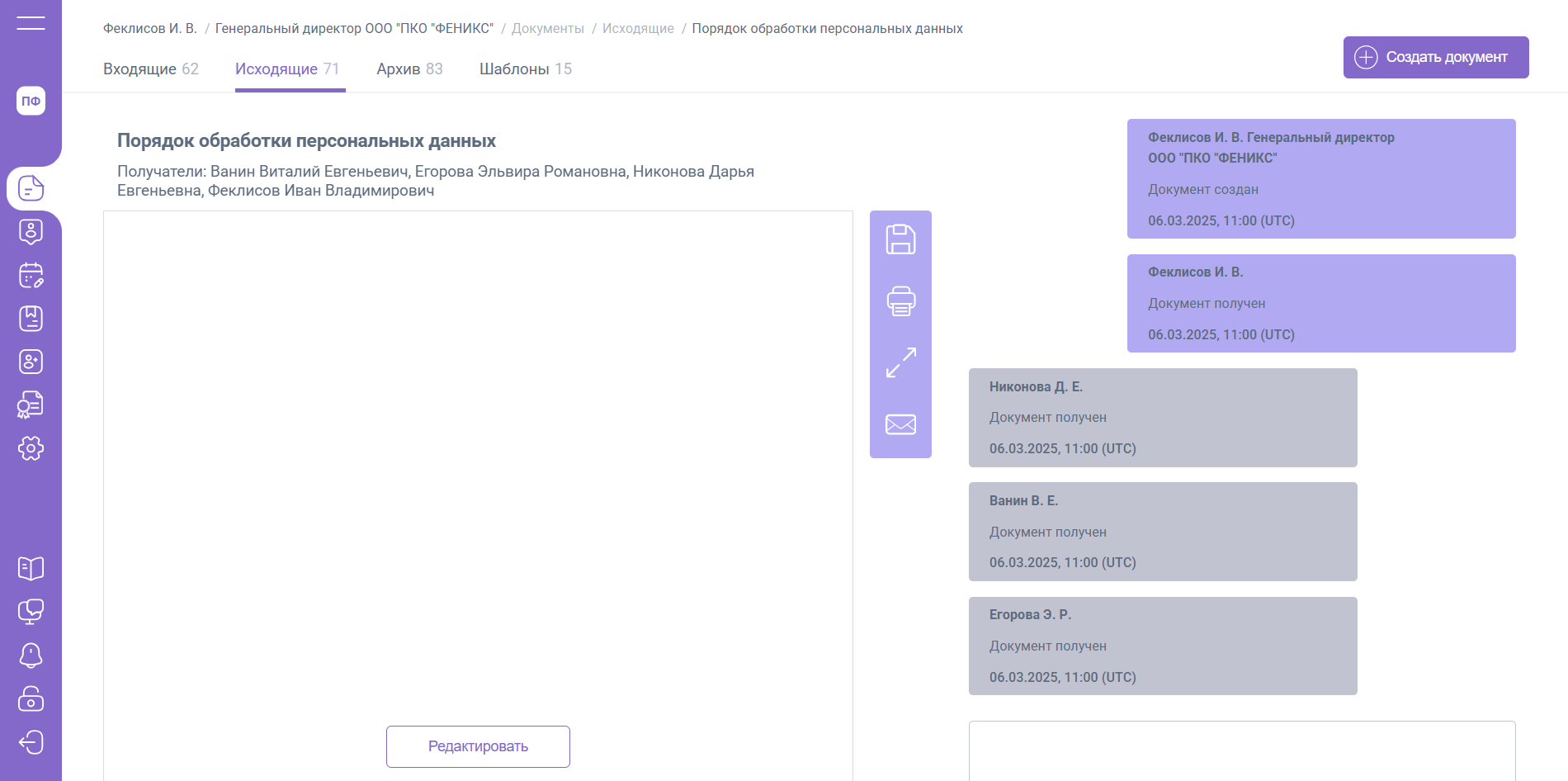Open the hamburger menu in sidebar
This screenshot has width=1568, height=781.
coord(31,23)
